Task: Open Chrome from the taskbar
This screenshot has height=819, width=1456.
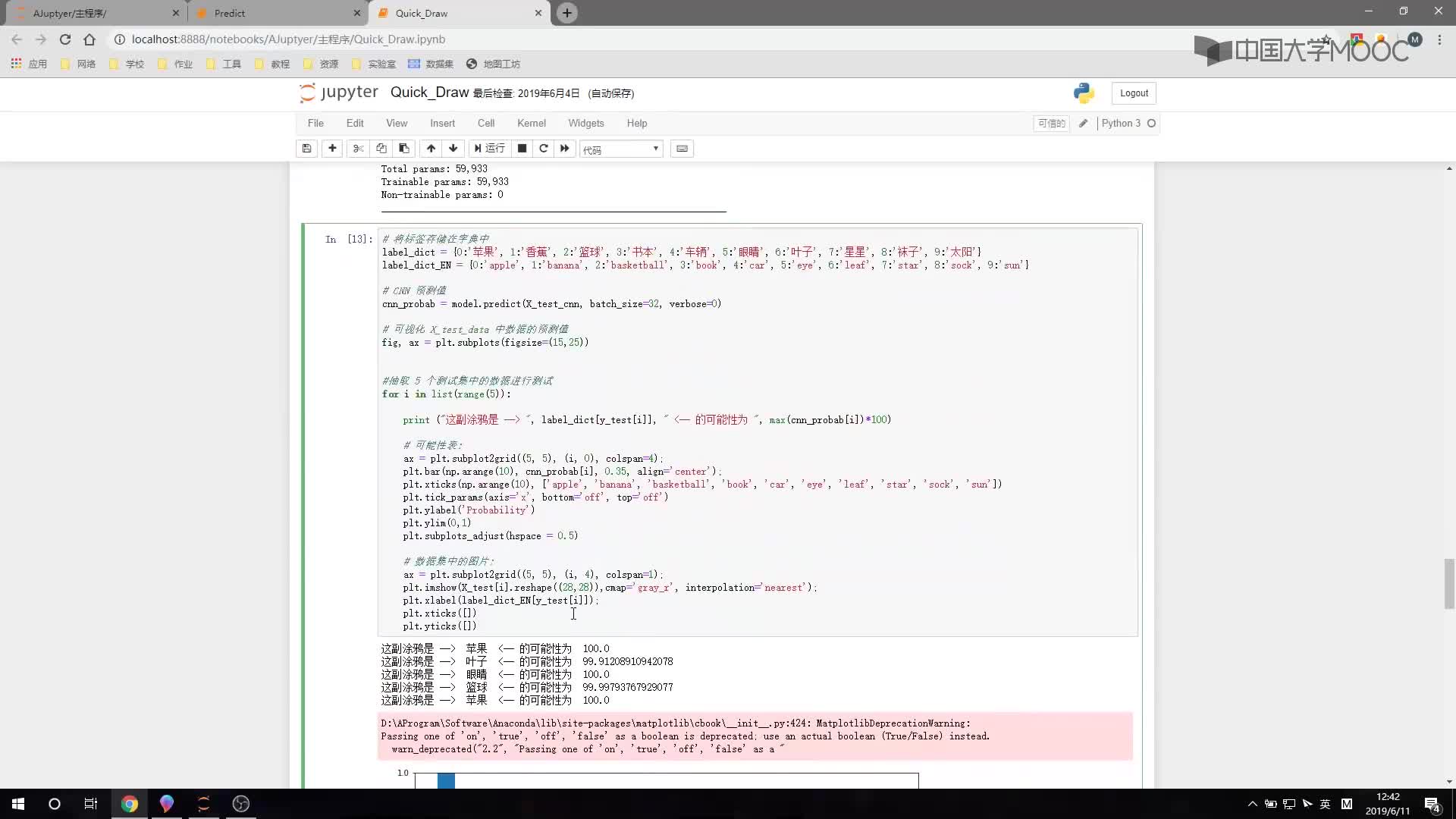Action: (130, 804)
